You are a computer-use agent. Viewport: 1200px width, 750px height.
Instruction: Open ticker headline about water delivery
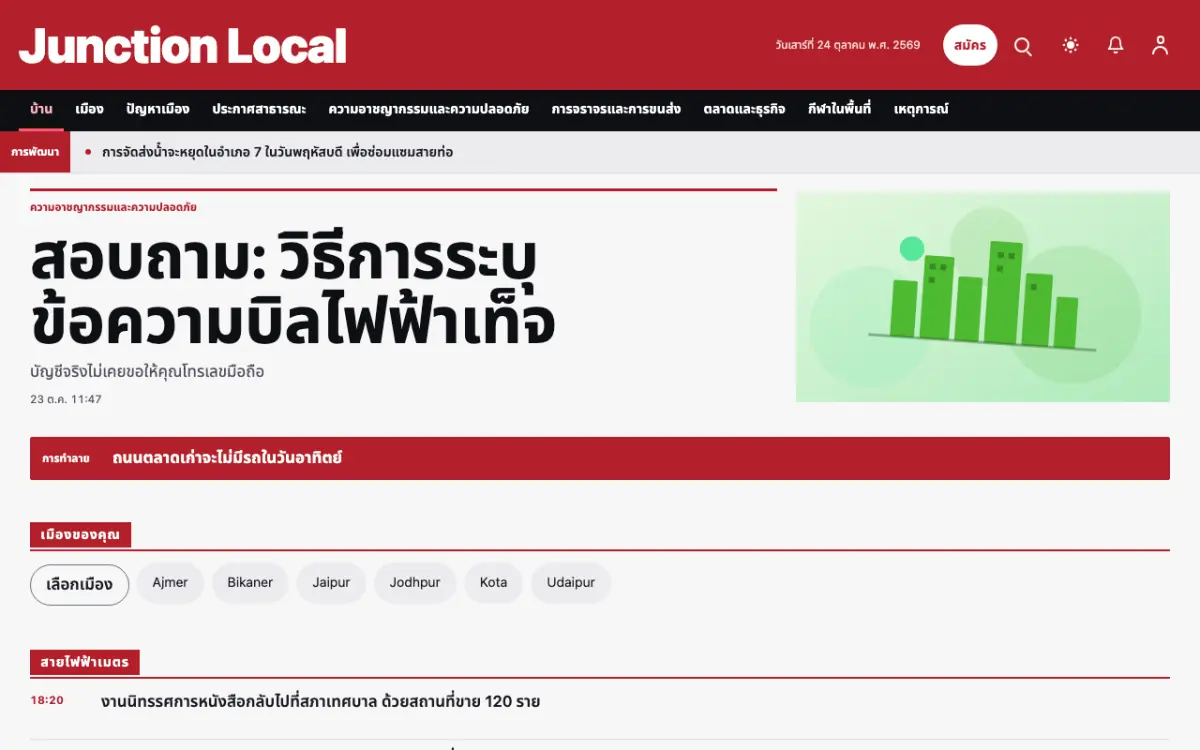pos(278,152)
